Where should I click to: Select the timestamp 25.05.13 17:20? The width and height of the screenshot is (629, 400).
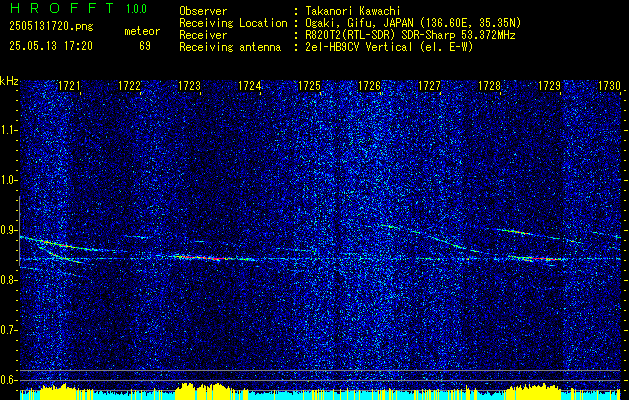tap(51, 46)
